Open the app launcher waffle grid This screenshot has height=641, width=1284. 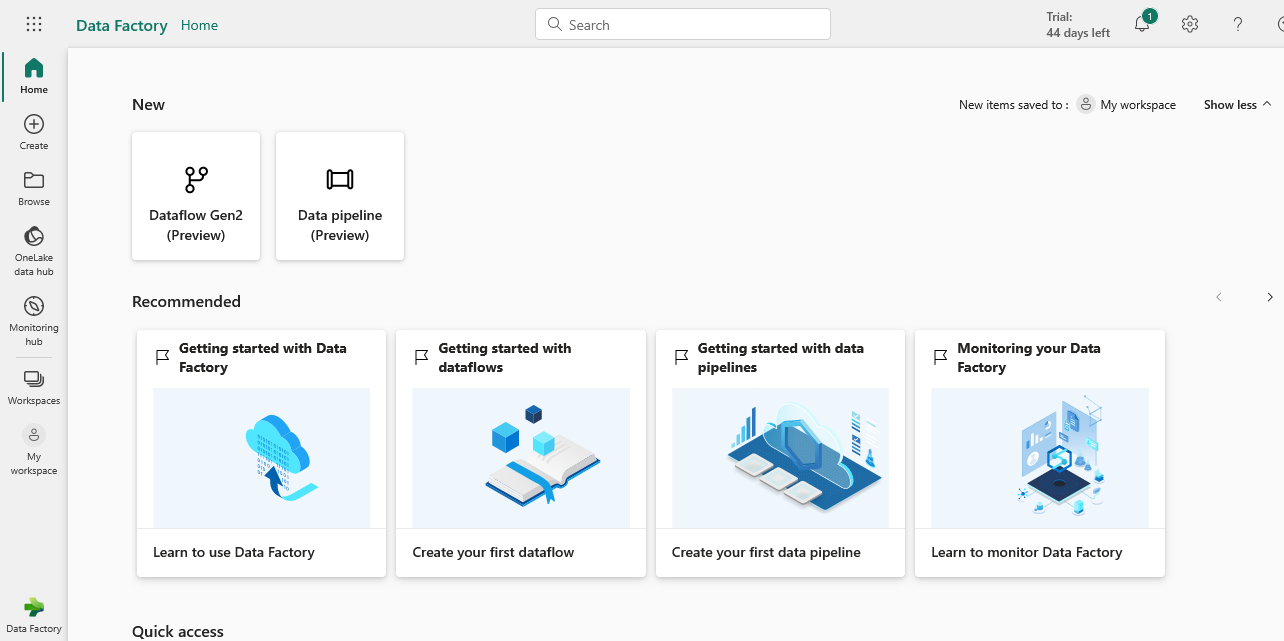click(x=34, y=24)
